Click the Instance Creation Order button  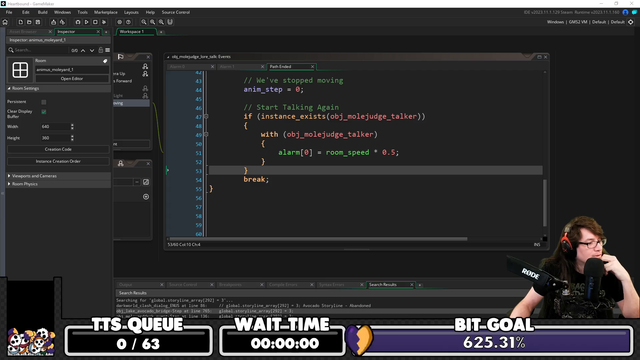[58, 161]
